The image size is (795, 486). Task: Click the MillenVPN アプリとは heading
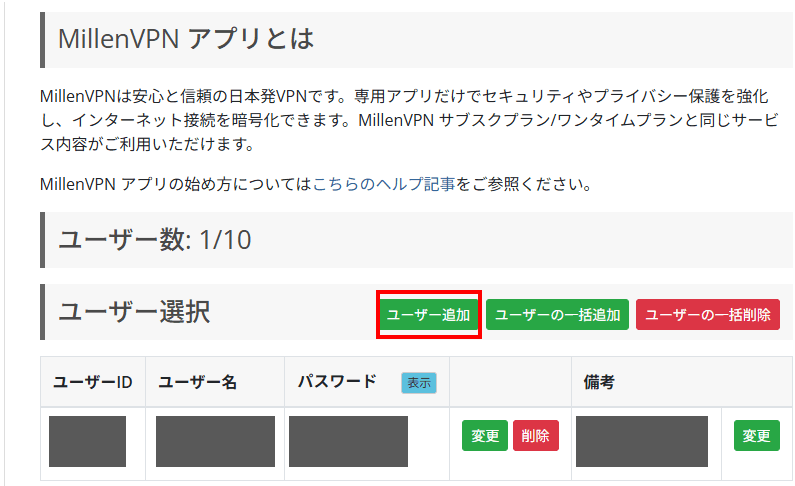186,40
